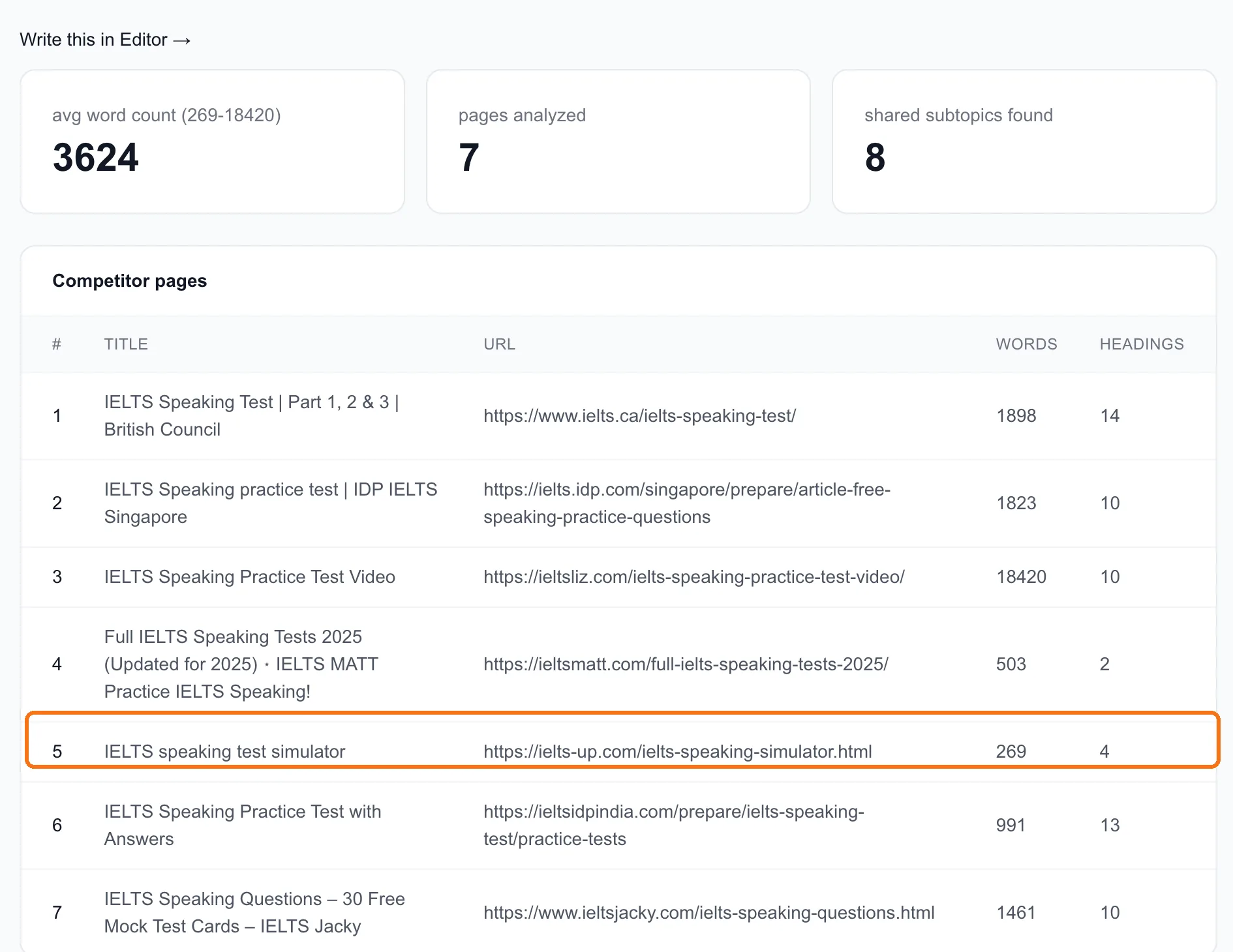Open the ielts-up.com speaking simulator URL
The image size is (1233, 952).
pos(677,752)
